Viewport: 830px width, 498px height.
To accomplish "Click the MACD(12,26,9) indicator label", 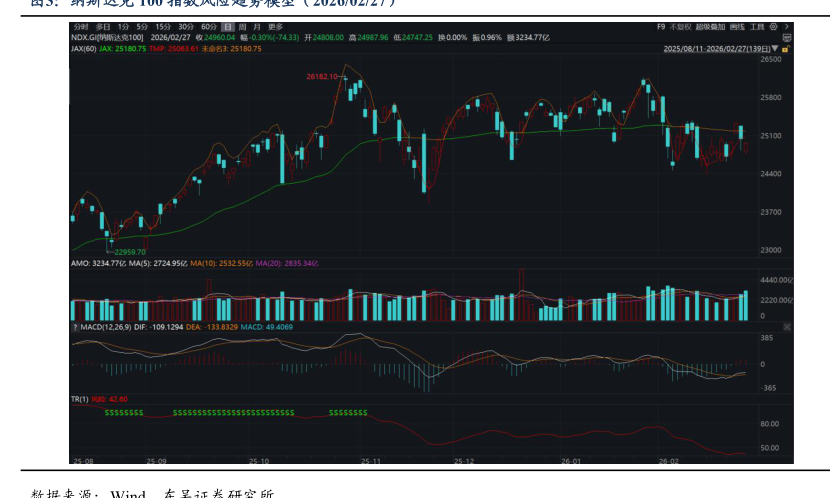I will coord(105,327).
